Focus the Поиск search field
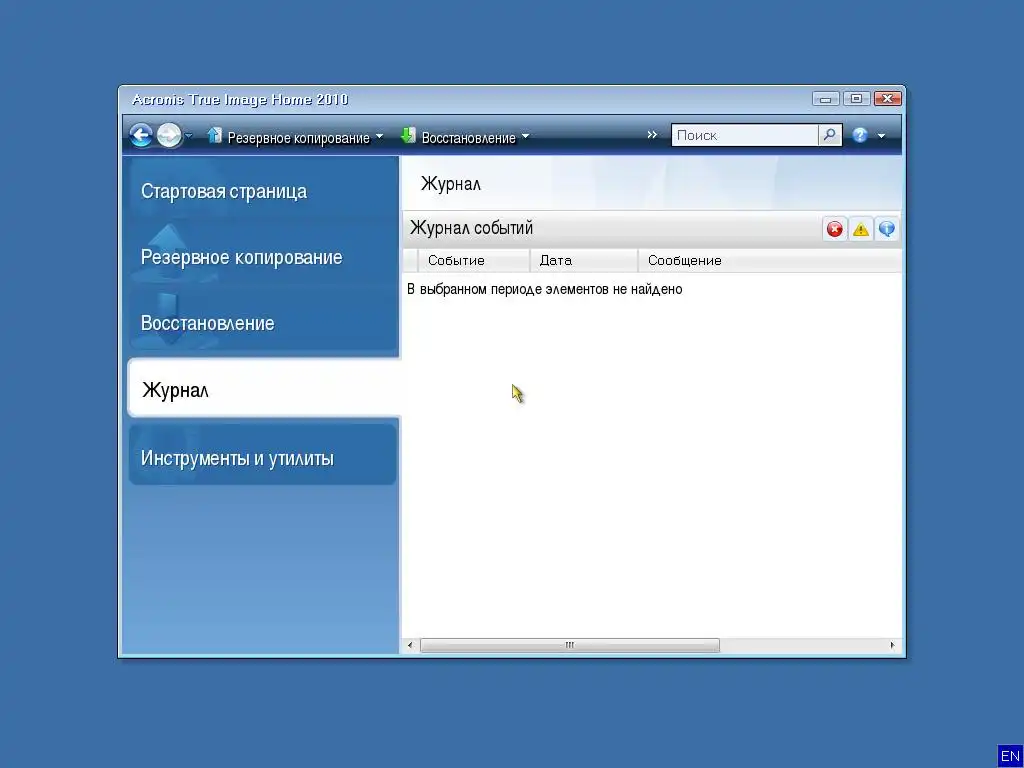 pos(744,135)
